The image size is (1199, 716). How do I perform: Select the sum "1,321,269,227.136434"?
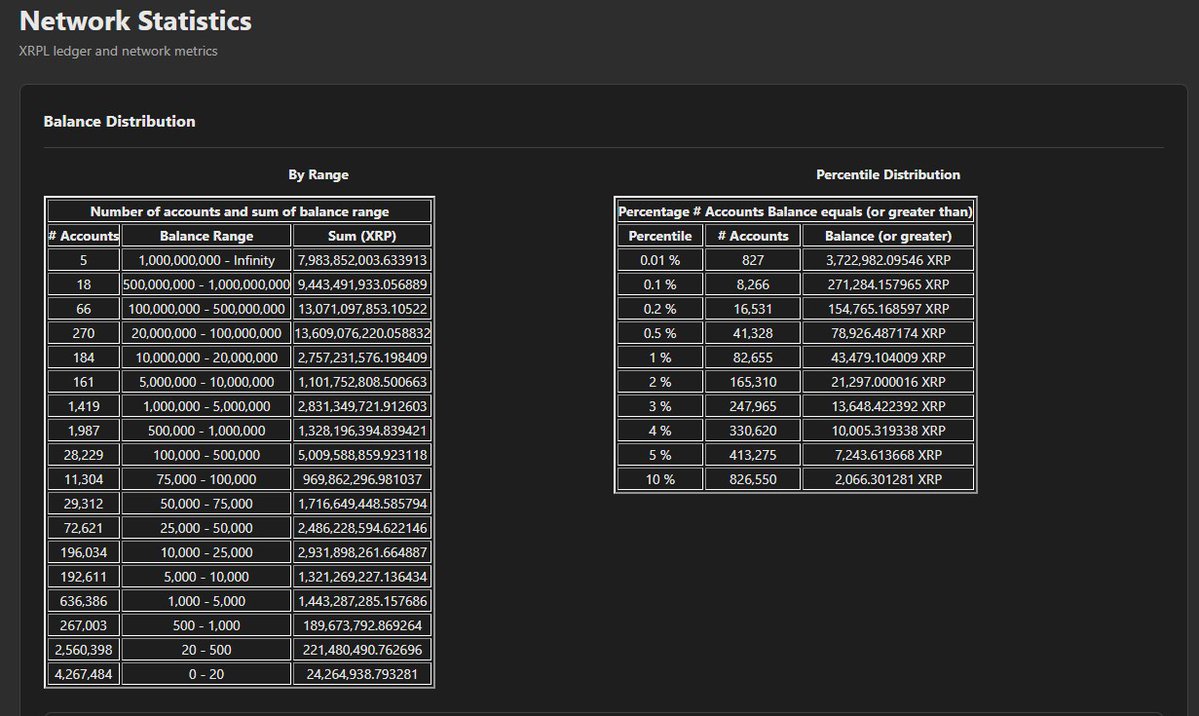pos(362,577)
